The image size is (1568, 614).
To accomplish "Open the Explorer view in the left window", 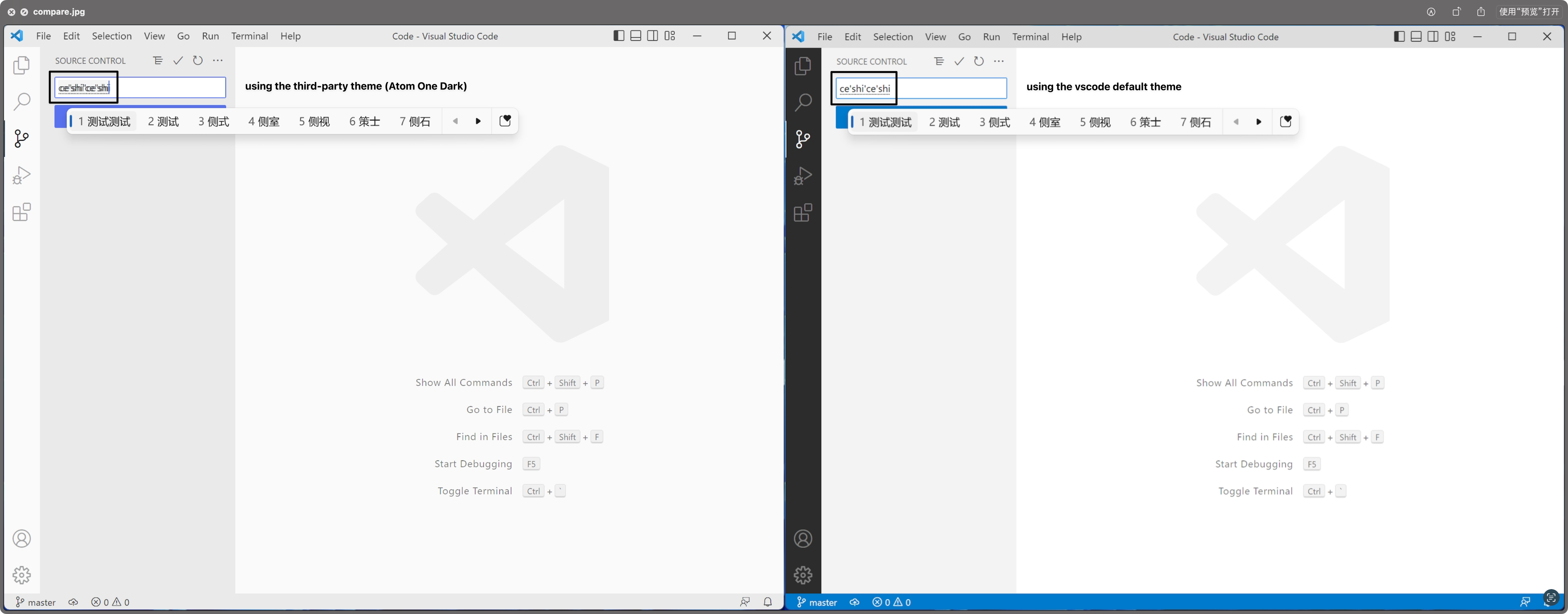I will click(22, 65).
